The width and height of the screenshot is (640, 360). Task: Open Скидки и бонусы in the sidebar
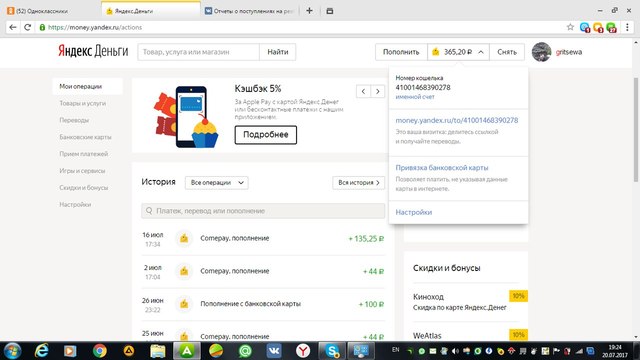click(84, 188)
